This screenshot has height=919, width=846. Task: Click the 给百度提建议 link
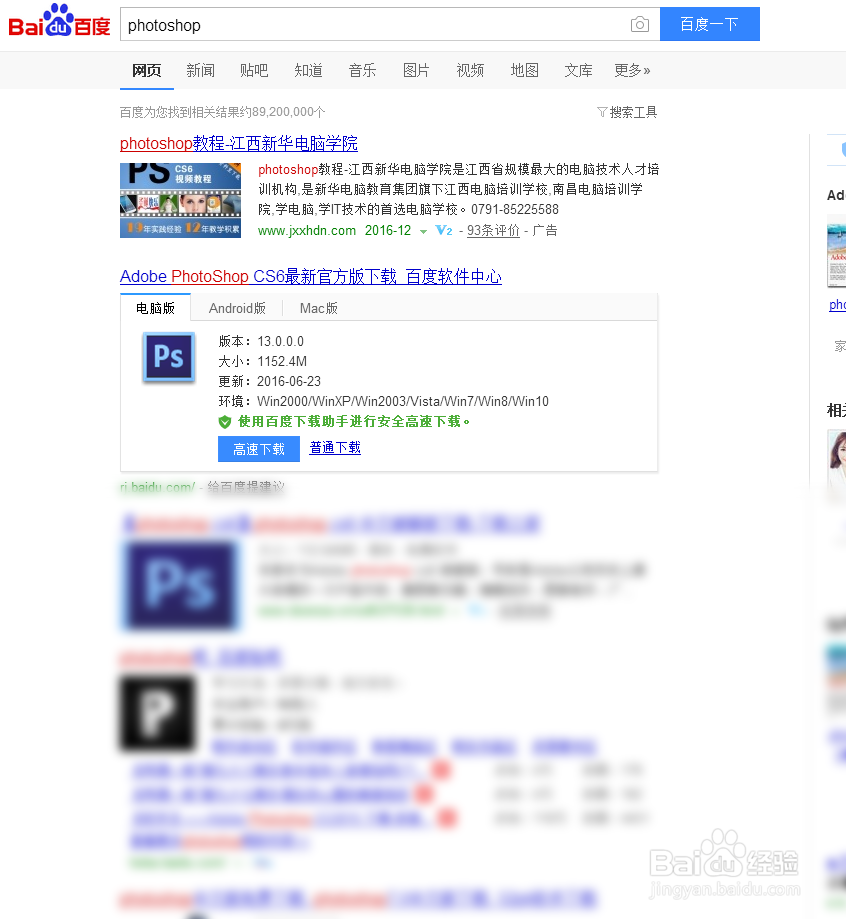pyautogui.click(x=246, y=487)
